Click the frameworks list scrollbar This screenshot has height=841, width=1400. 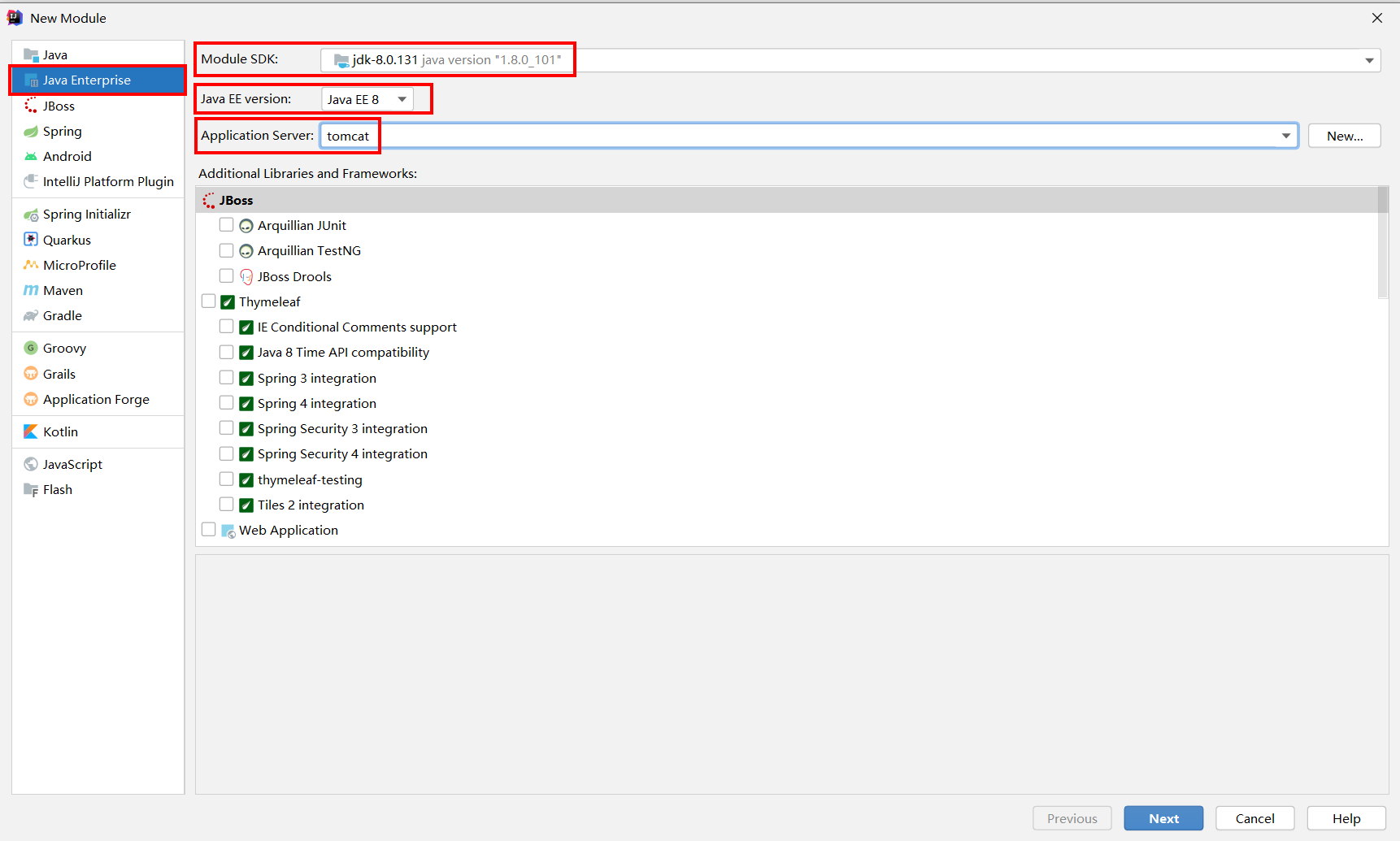coord(1383,243)
